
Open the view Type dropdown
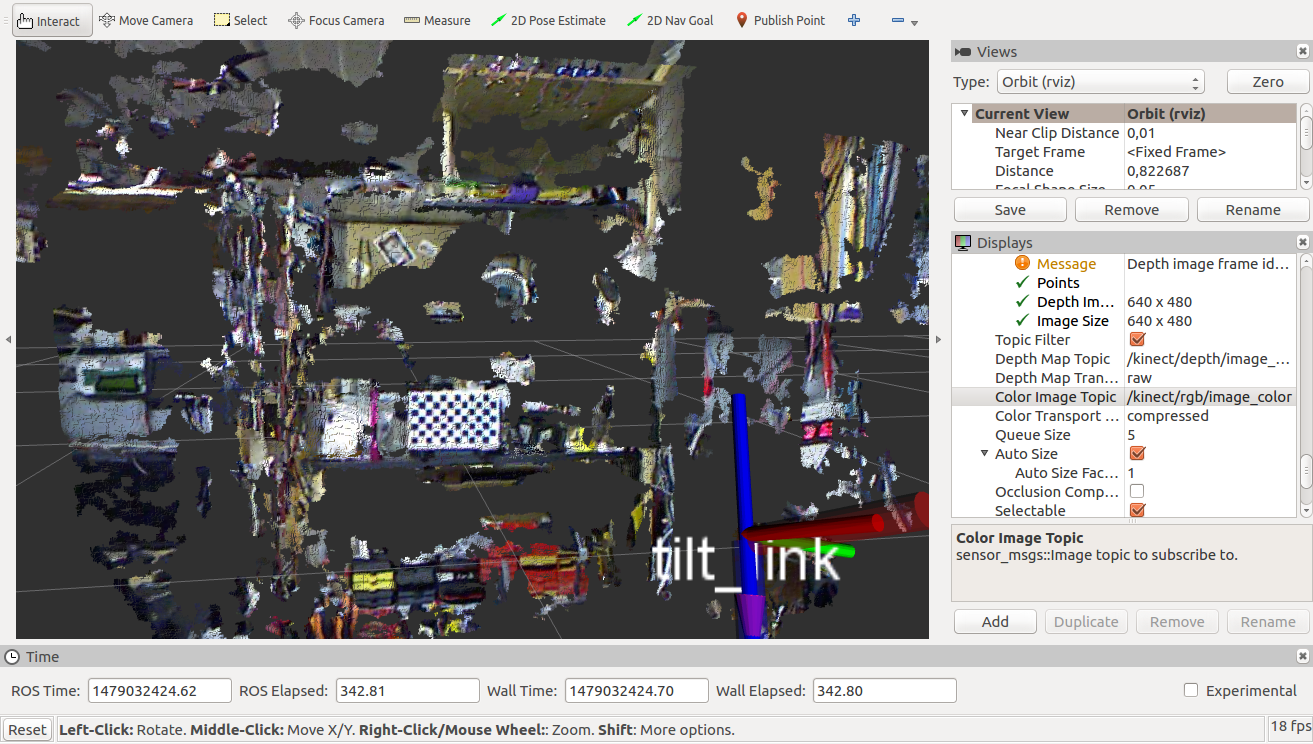pyautogui.click(x=1099, y=82)
